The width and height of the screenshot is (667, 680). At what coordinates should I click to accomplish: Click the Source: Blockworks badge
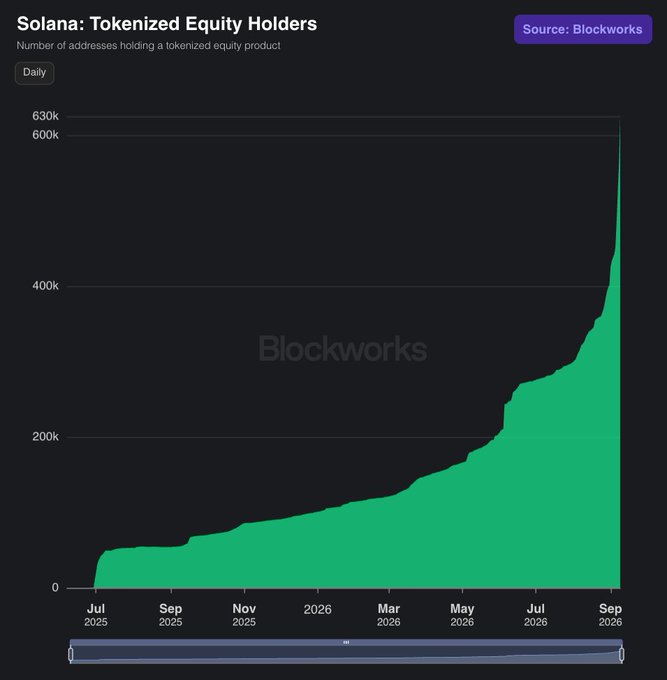[x=583, y=29]
